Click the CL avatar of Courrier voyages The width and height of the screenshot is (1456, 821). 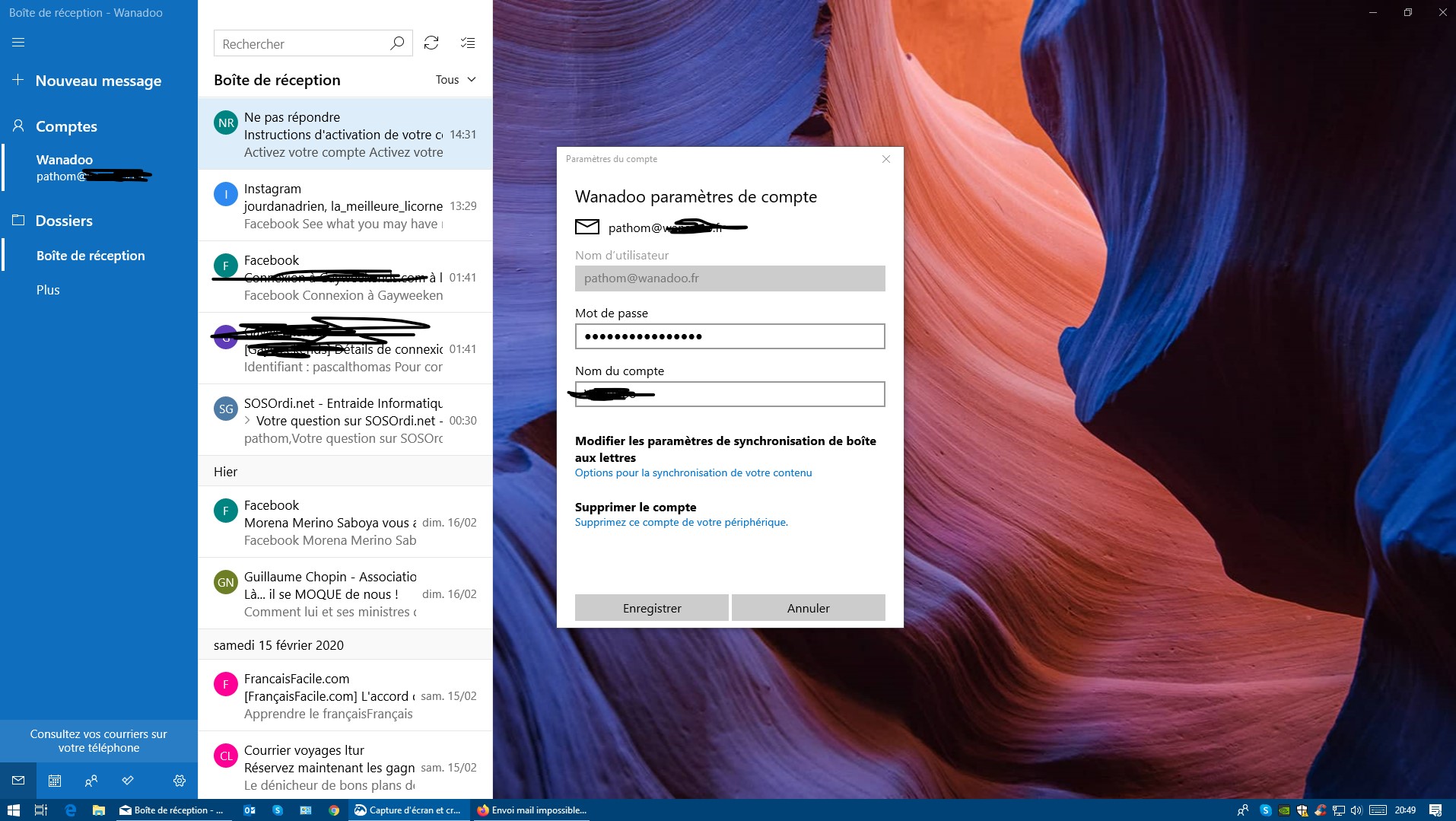[226, 756]
